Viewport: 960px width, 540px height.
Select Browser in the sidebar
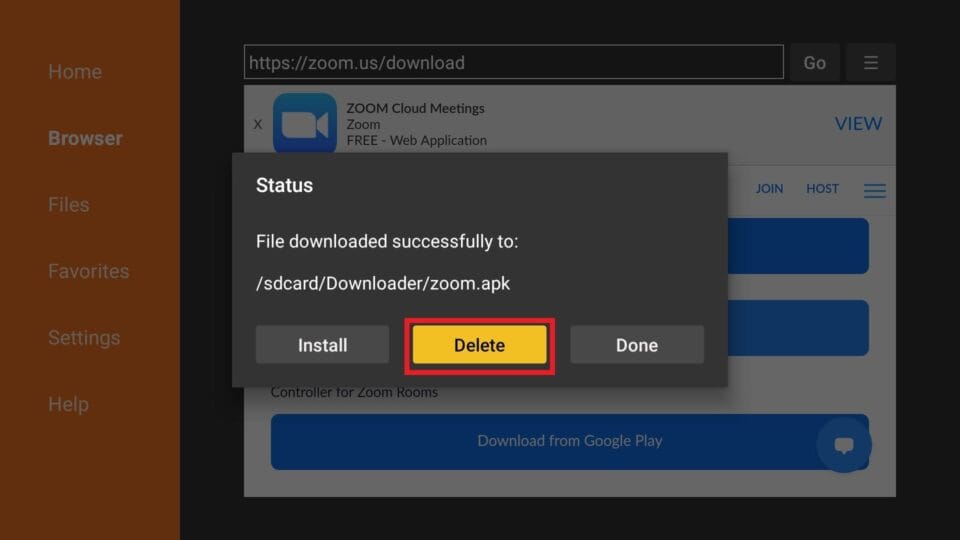tap(85, 138)
